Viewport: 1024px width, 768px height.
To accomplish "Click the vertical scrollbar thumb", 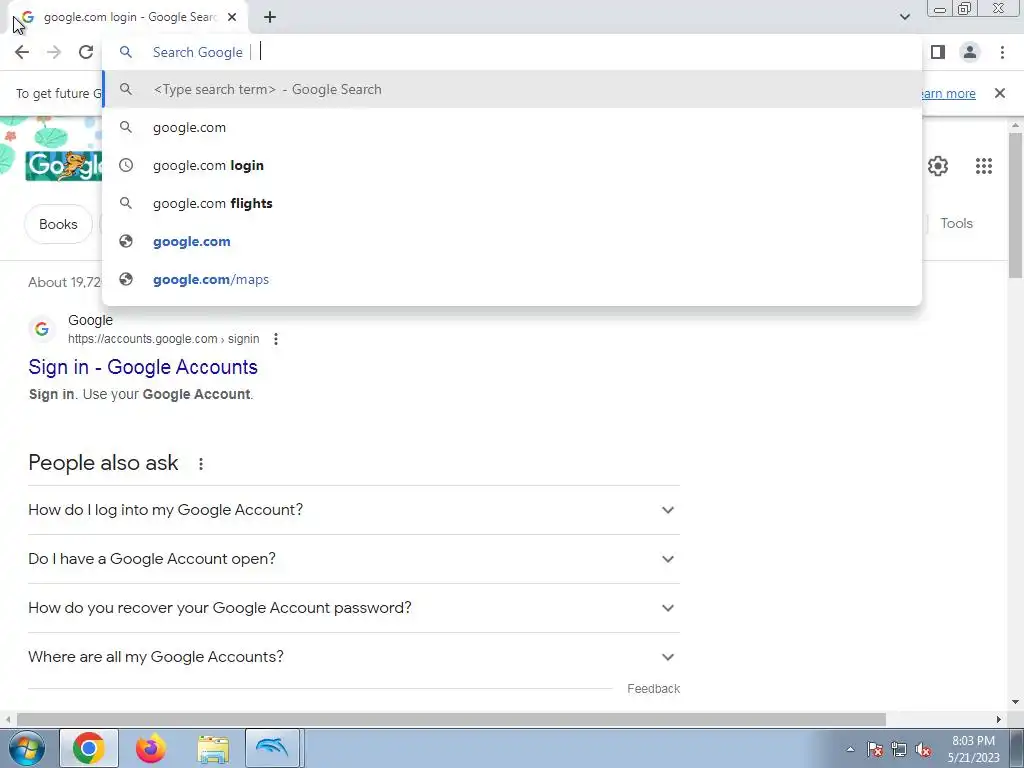I will [1015, 206].
